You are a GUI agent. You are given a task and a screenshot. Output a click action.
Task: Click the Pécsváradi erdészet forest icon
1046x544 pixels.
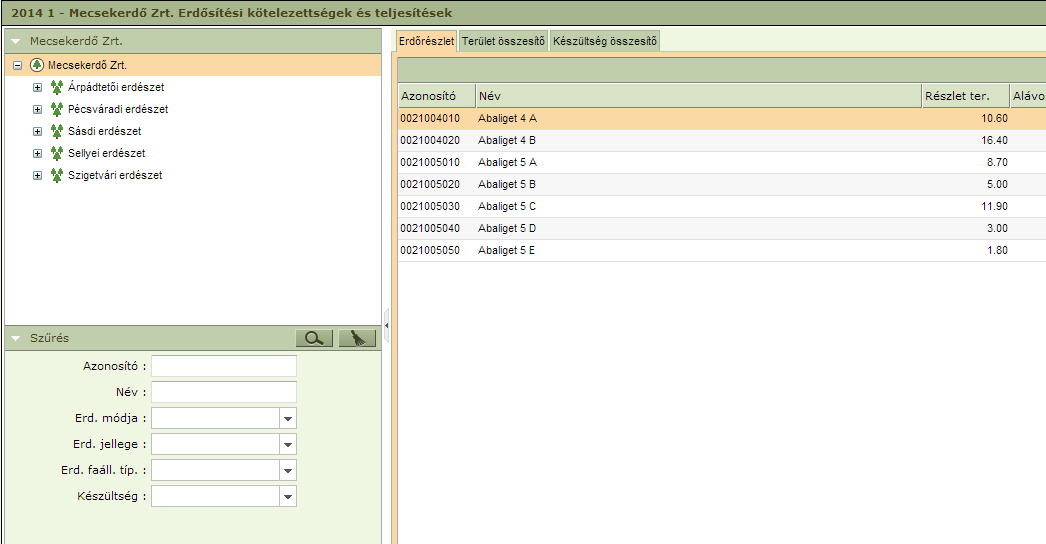click(57, 109)
